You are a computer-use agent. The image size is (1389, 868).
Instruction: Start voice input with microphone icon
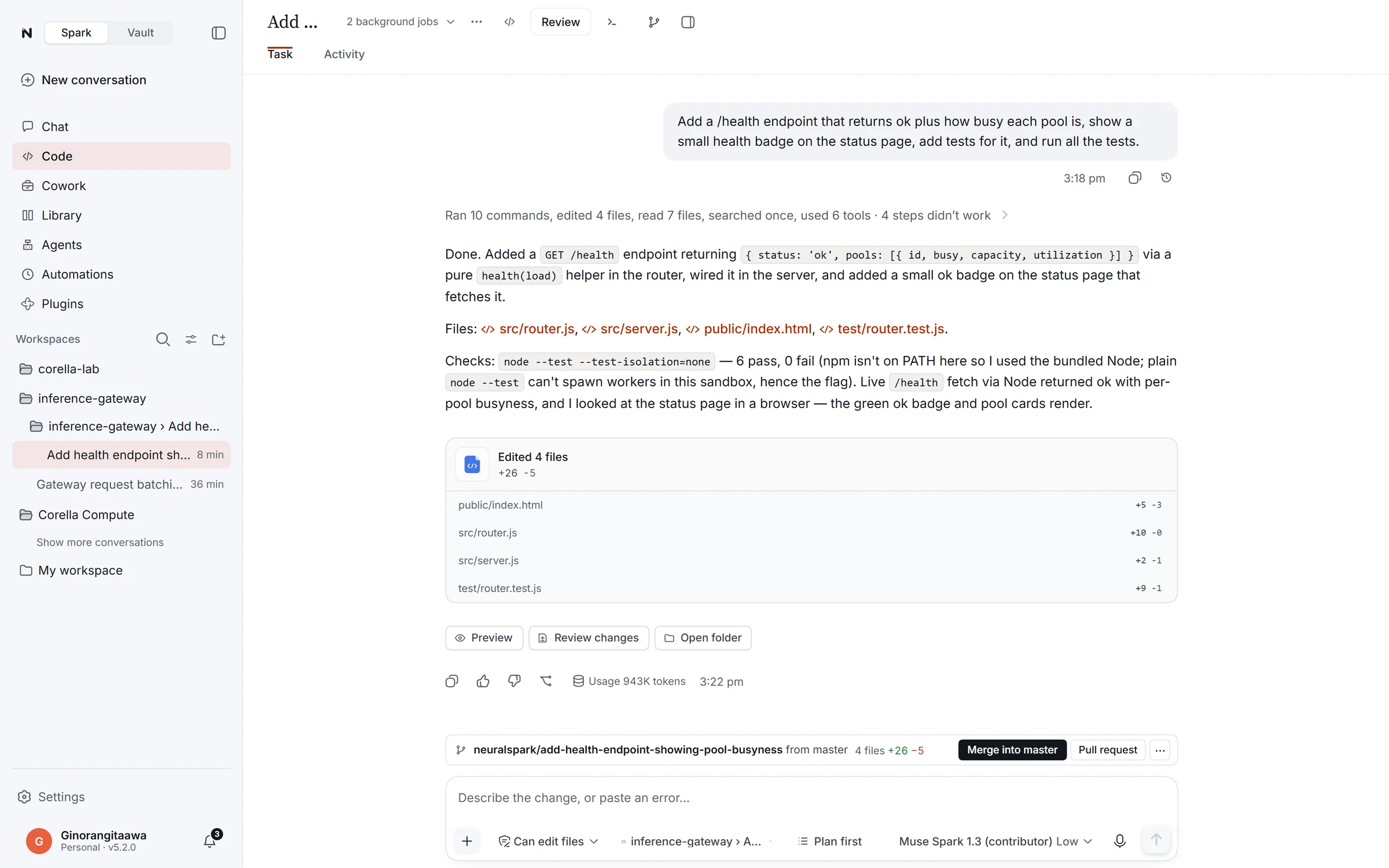click(1119, 841)
